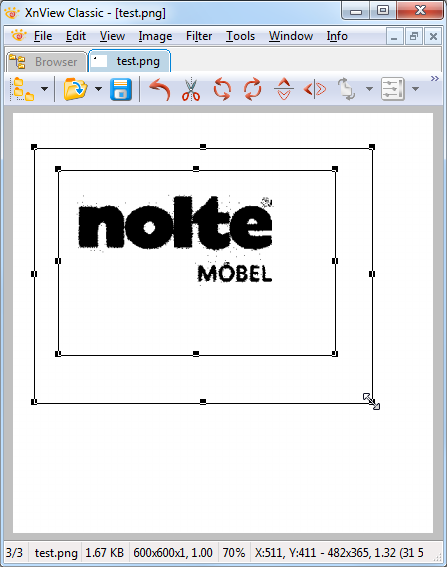Click the 1.67 KB file size
Image resolution: width=447 pixels, height=567 pixels.
click(x=105, y=553)
